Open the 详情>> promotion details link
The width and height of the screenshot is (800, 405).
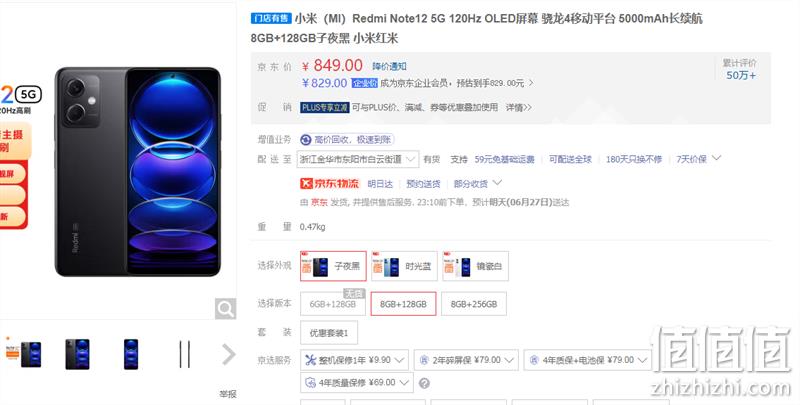[x=518, y=108]
